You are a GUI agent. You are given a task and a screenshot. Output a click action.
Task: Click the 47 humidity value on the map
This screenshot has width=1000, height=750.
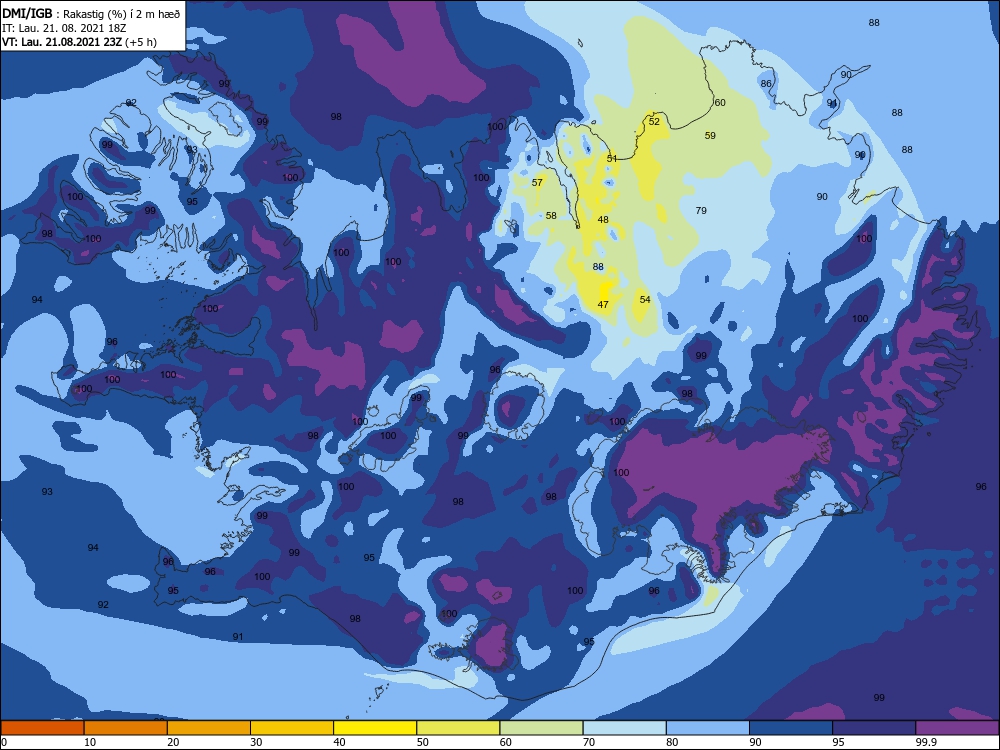click(603, 305)
